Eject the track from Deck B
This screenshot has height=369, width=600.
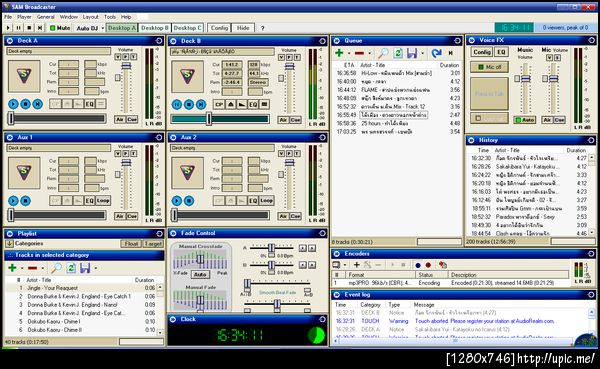point(231,104)
